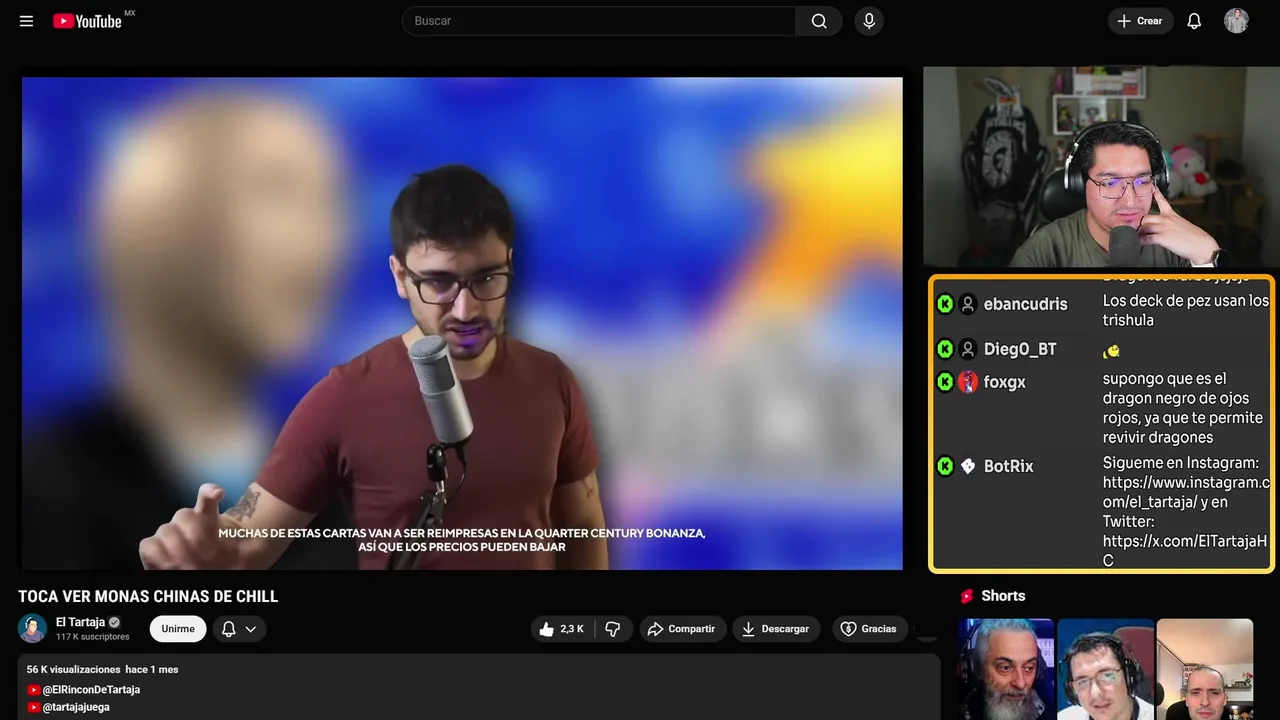Click the search magnifier button
Viewport: 1280px width, 720px height.
(x=819, y=21)
